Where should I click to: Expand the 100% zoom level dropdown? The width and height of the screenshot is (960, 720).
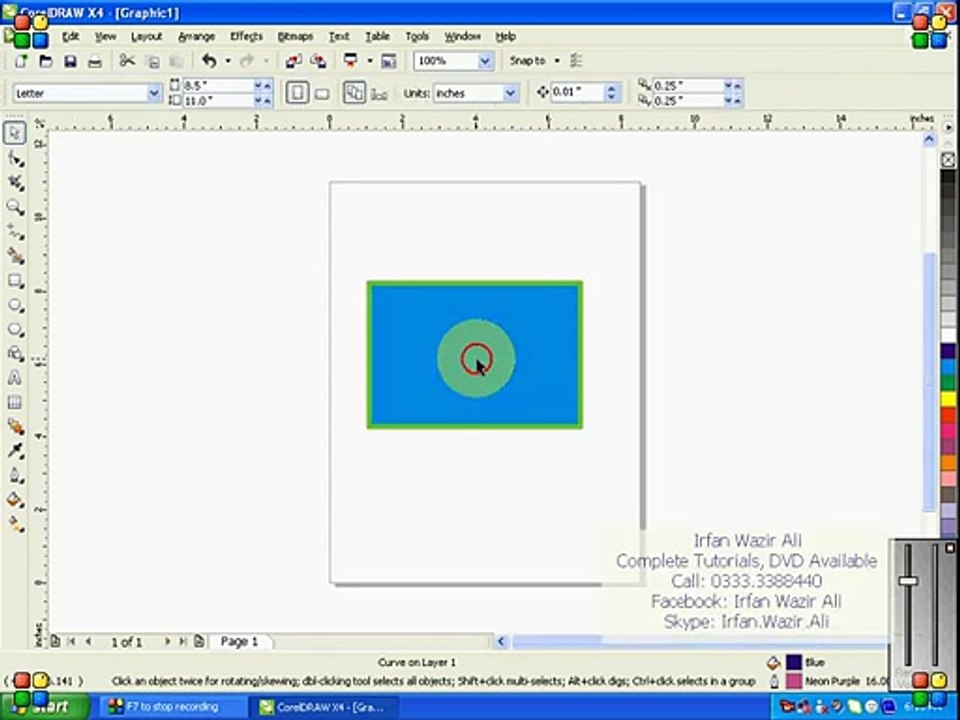[486, 61]
